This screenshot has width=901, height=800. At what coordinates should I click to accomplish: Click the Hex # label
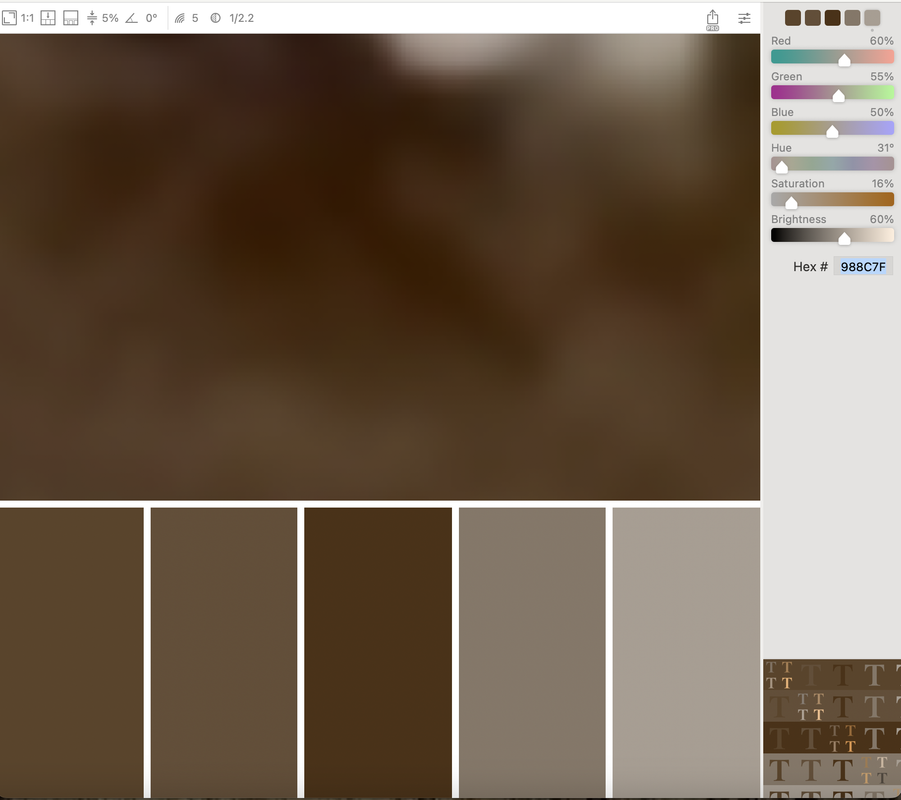[x=810, y=267]
